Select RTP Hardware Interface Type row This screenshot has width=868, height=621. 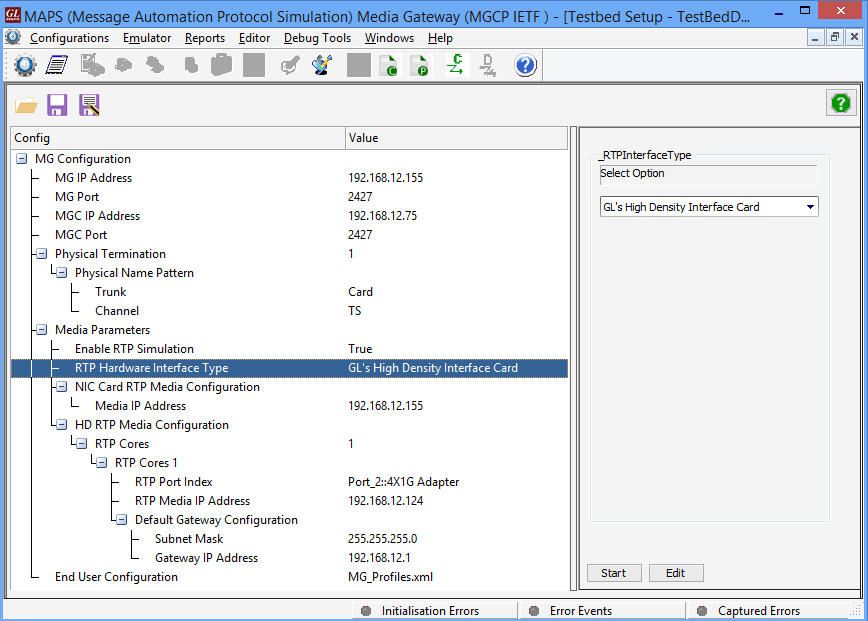290,368
